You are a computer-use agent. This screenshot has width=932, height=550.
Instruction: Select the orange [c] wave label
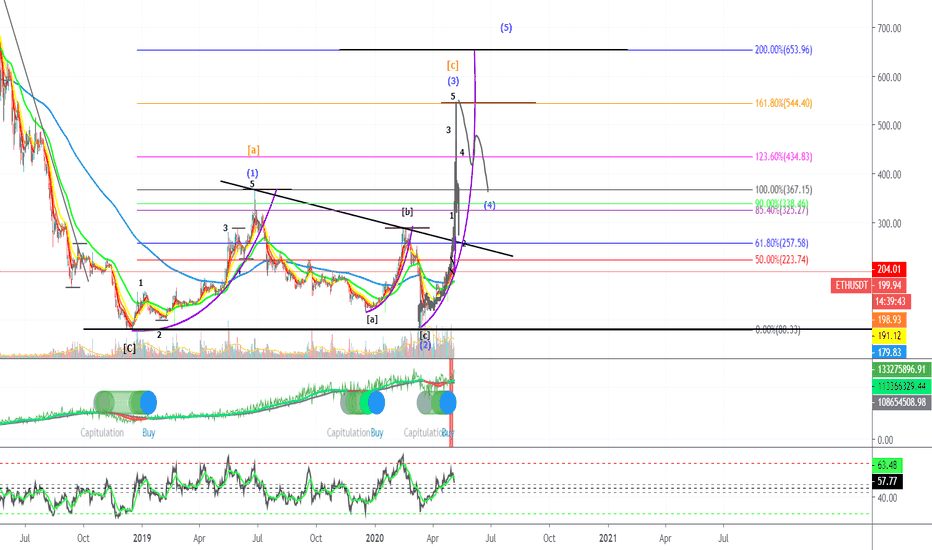(x=453, y=65)
